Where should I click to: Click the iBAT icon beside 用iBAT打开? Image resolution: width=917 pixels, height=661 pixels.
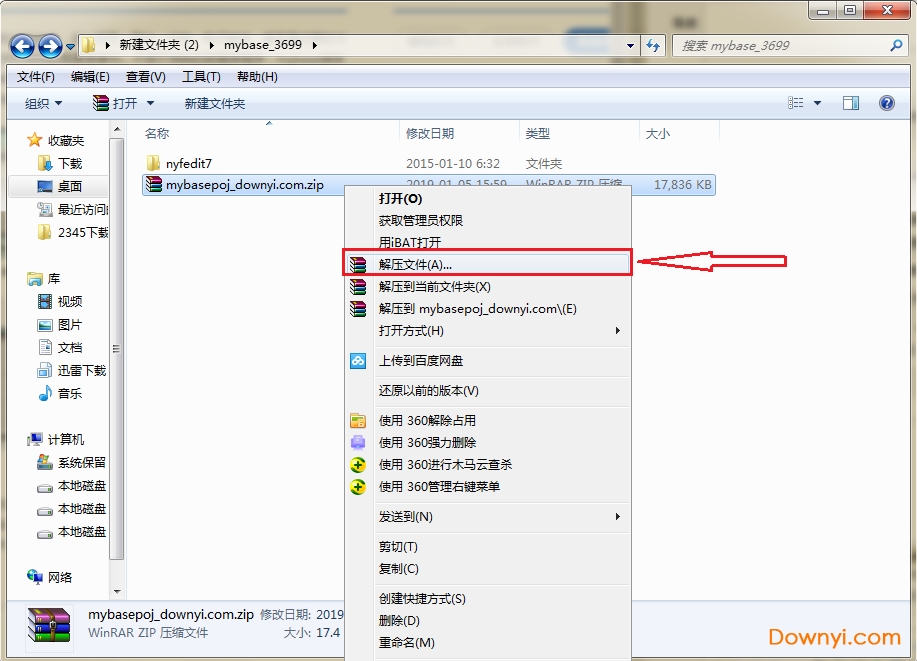pyautogui.click(x=358, y=241)
